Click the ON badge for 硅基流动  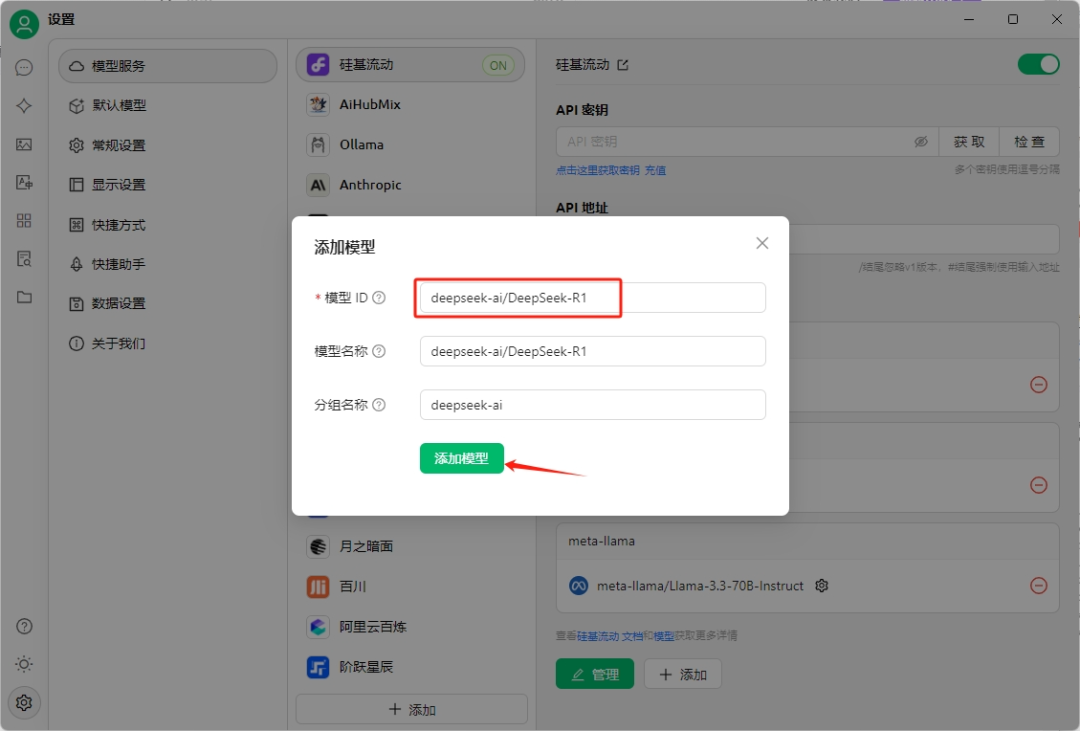[x=498, y=65]
